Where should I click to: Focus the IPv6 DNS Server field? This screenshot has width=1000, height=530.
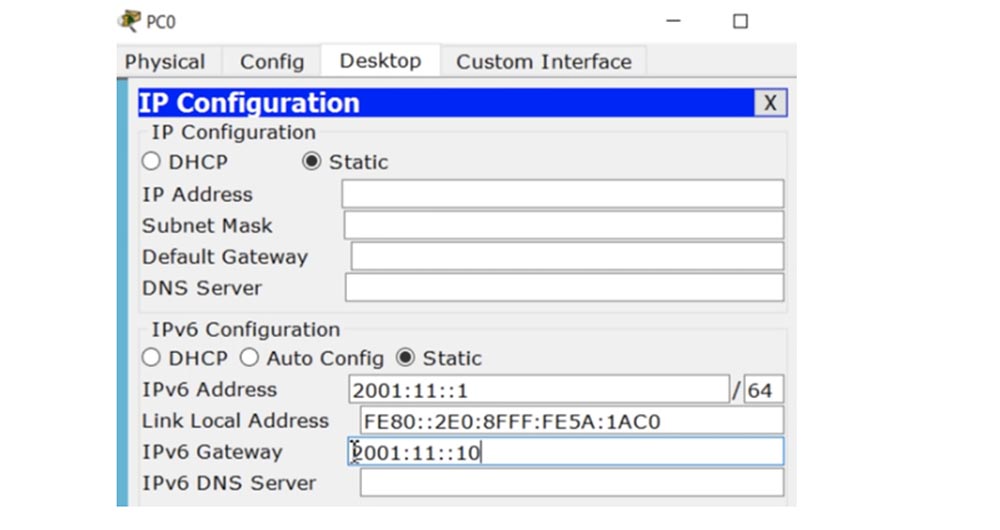click(x=571, y=483)
